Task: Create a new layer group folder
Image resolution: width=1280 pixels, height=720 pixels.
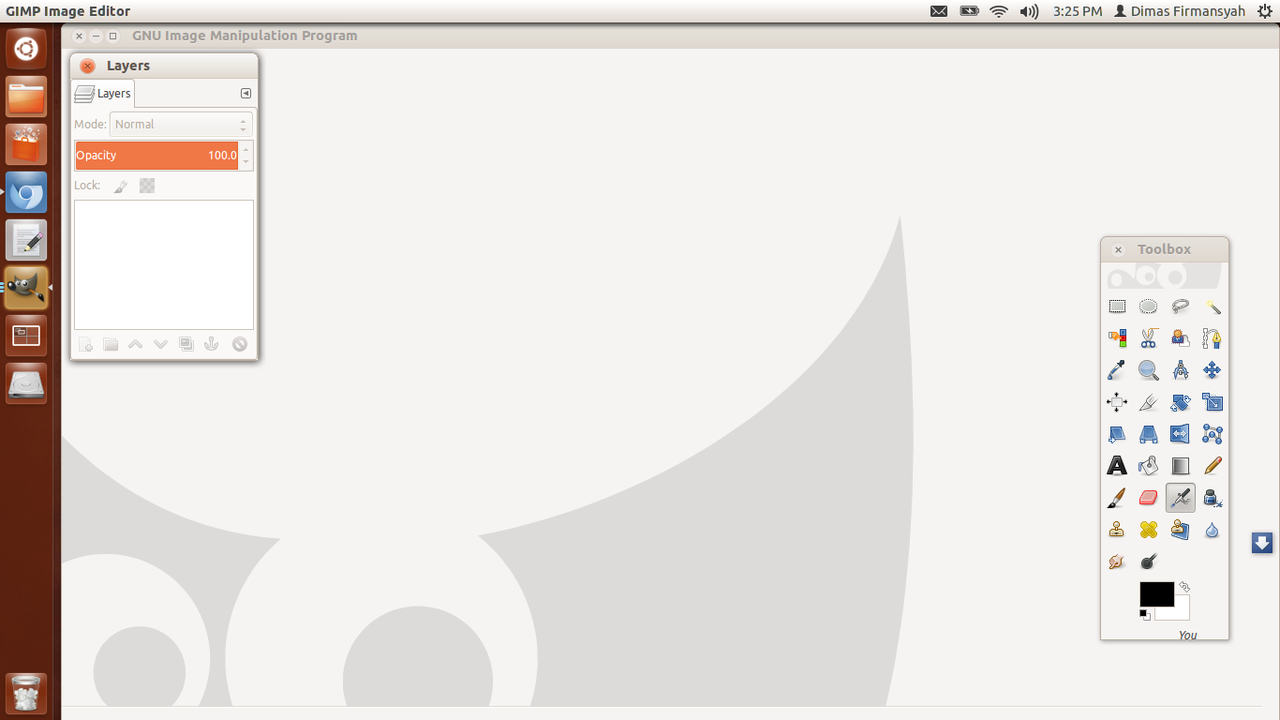Action: 111,344
